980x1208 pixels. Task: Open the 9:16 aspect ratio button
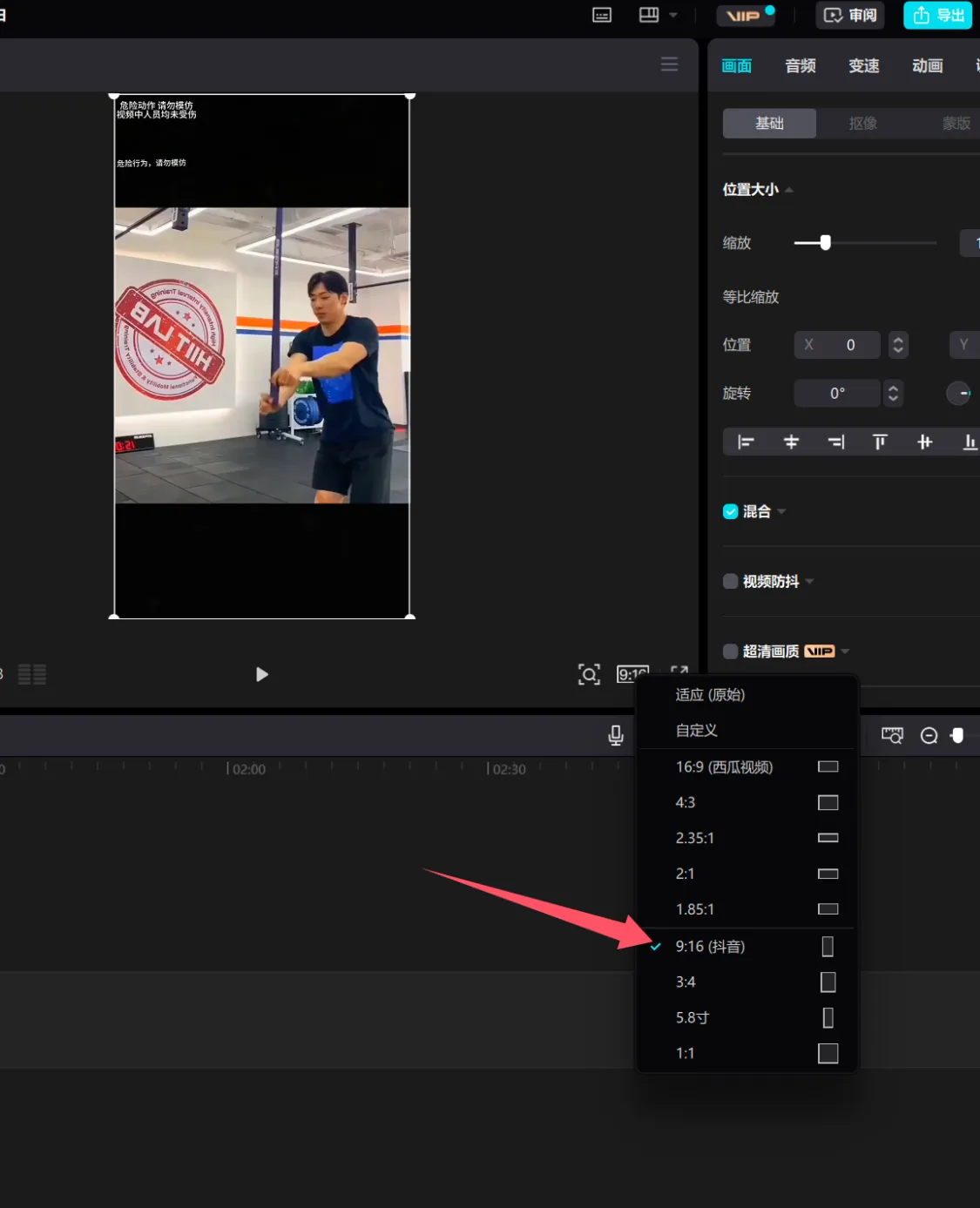(633, 674)
